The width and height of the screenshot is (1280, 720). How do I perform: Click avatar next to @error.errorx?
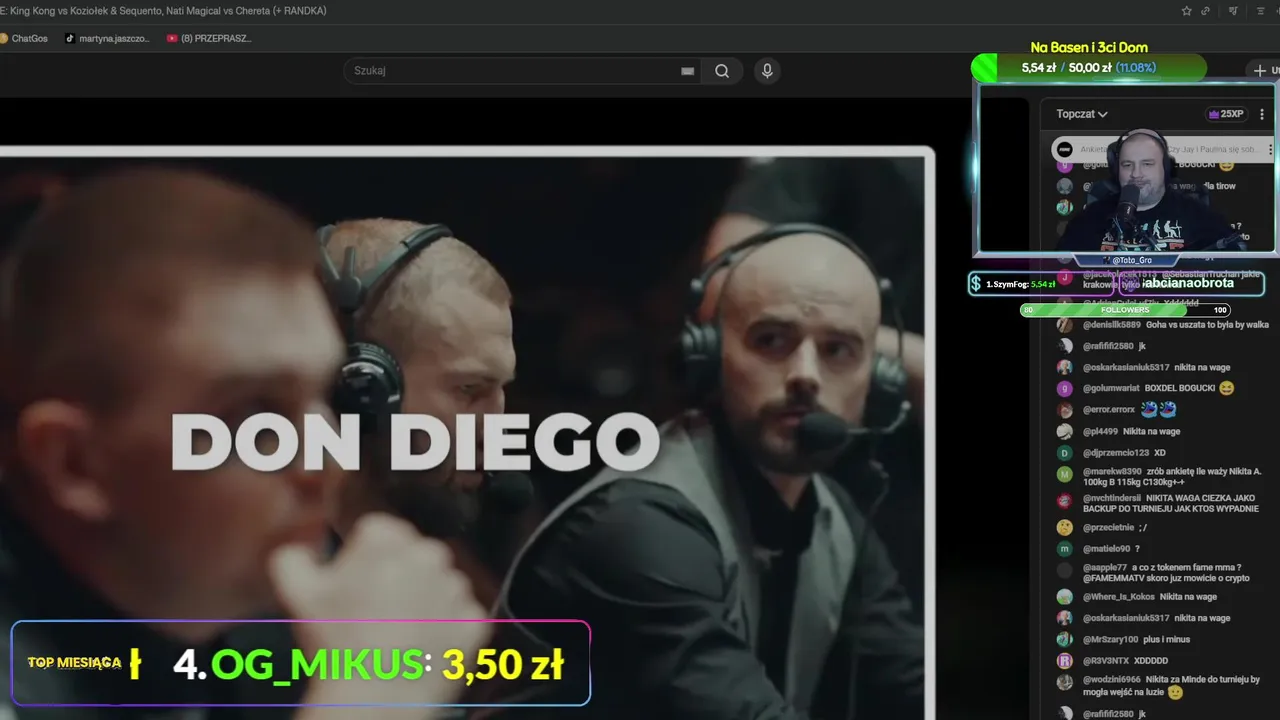(1065, 410)
